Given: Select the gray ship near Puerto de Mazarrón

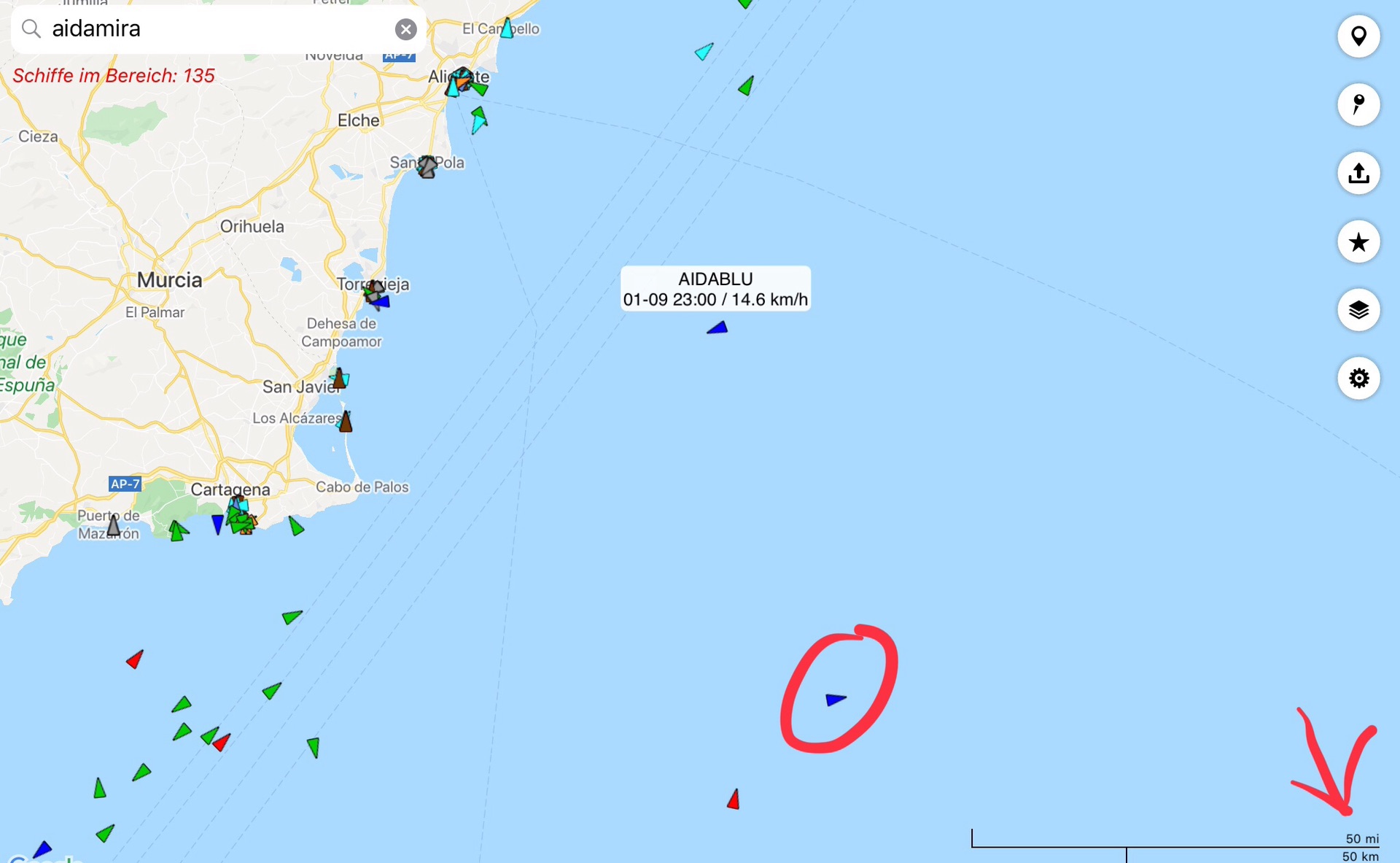Looking at the screenshot, I should [114, 525].
